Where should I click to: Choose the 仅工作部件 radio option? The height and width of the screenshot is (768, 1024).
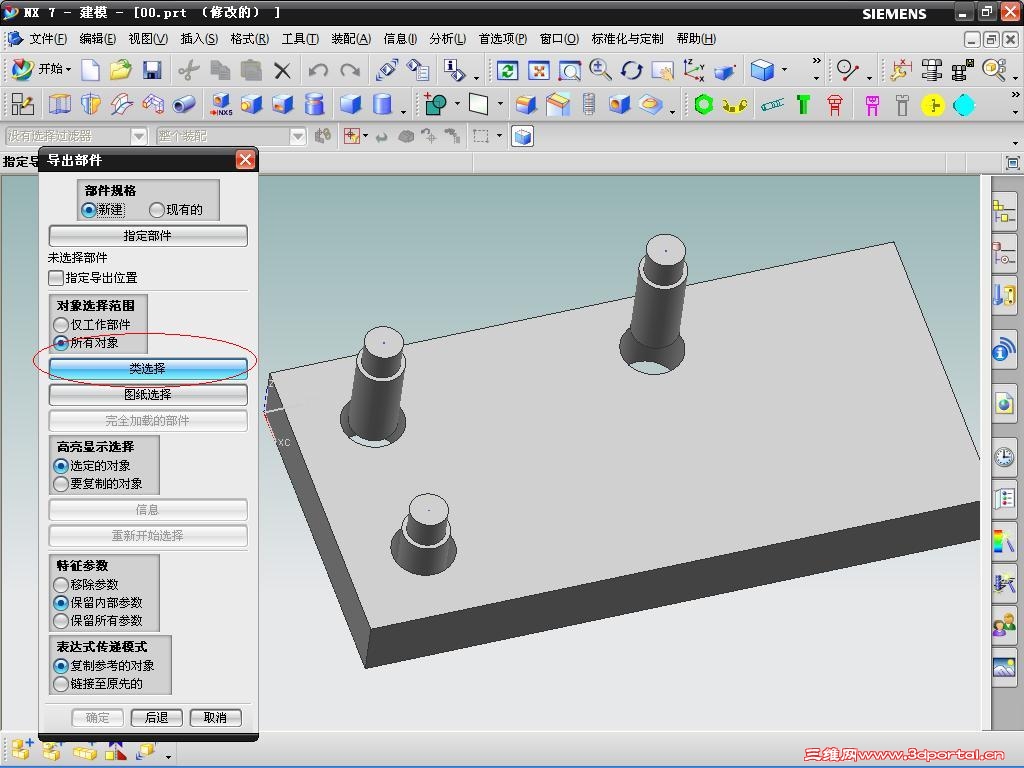click(x=62, y=325)
